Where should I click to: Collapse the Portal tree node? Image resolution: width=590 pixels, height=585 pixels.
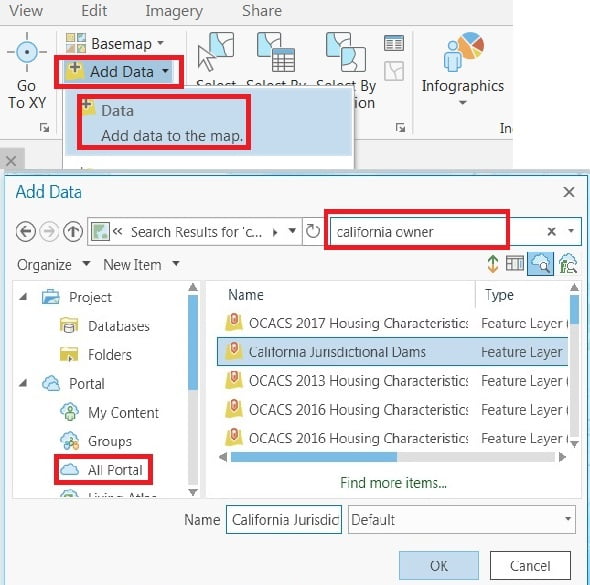[23, 383]
